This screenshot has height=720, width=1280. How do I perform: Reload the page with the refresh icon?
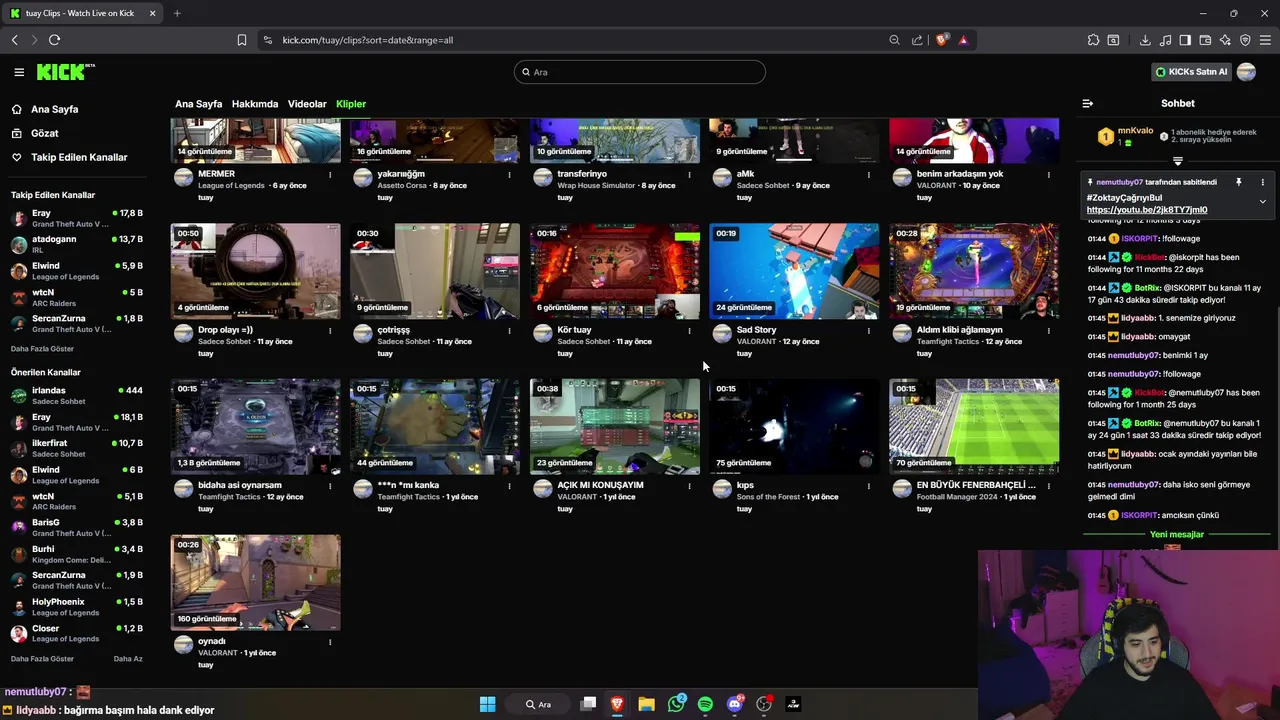(54, 40)
